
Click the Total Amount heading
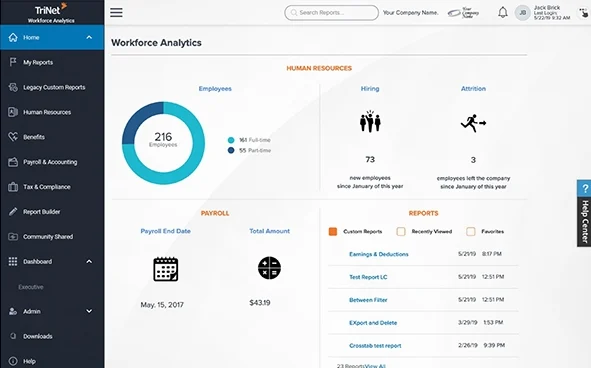pyautogui.click(x=269, y=231)
